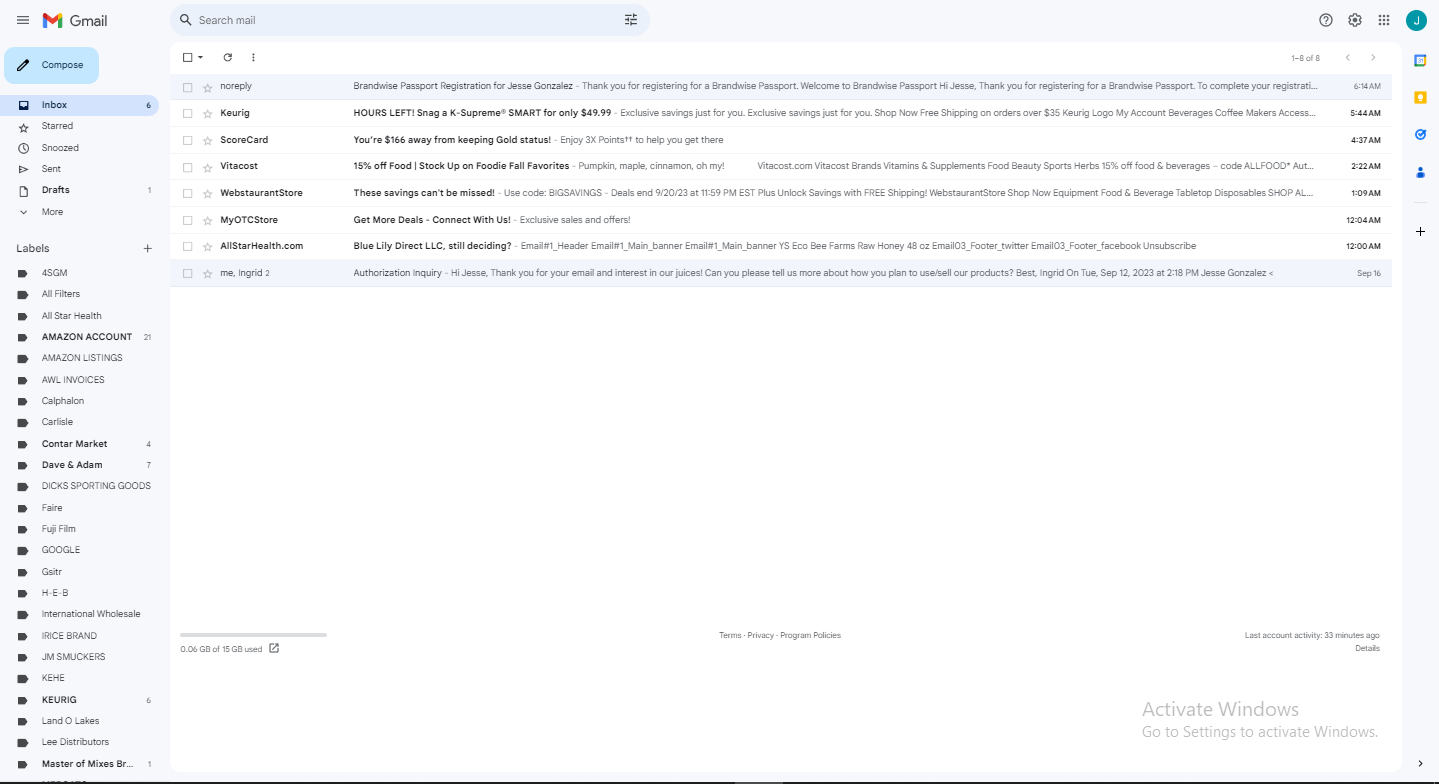The width and height of the screenshot is (1439, 784).
Task: Star the Vitacost email
Action: click(207, 167)
